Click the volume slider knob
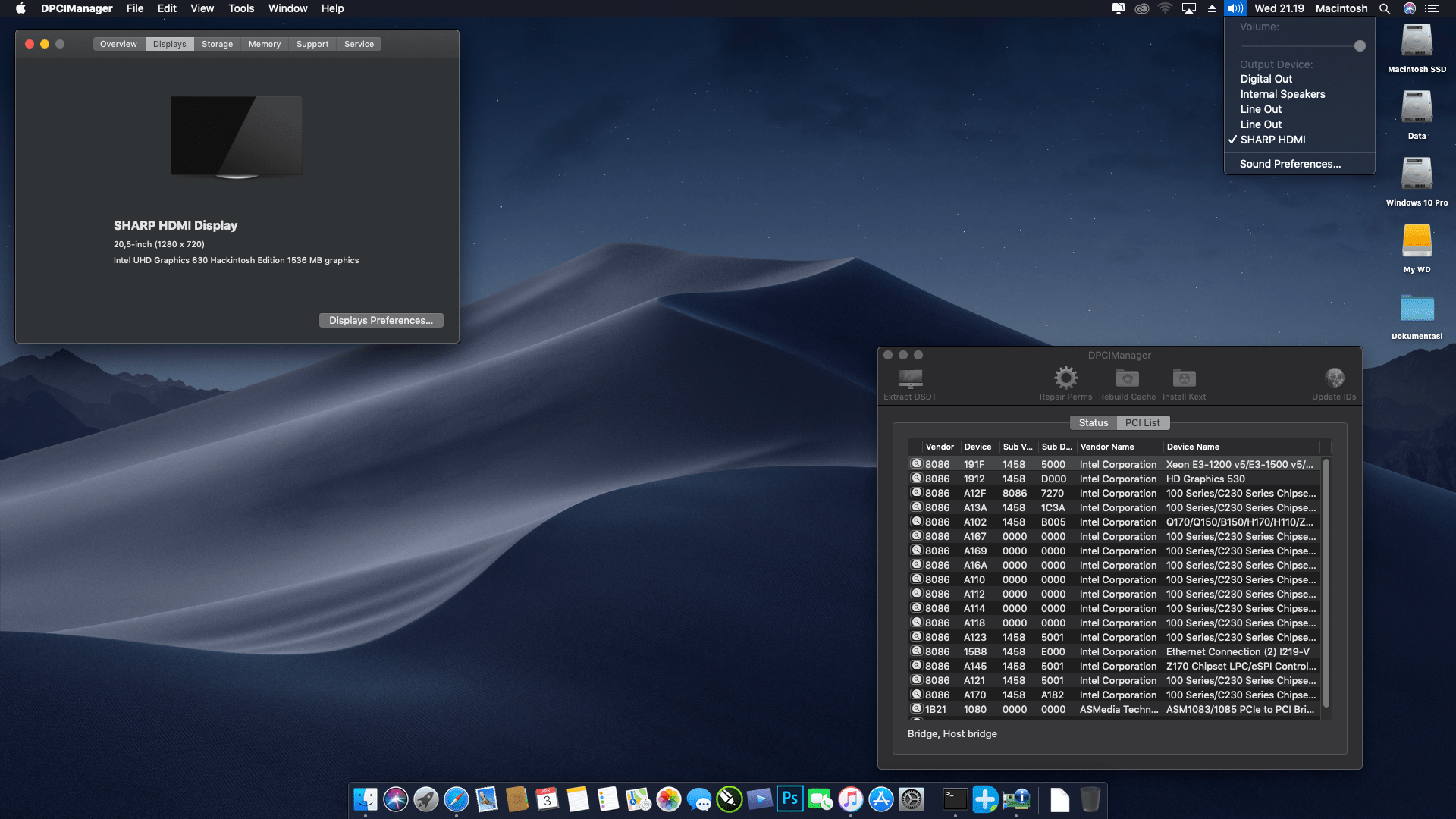This screenshot has width=1456, height=819. click(1360, 45)
